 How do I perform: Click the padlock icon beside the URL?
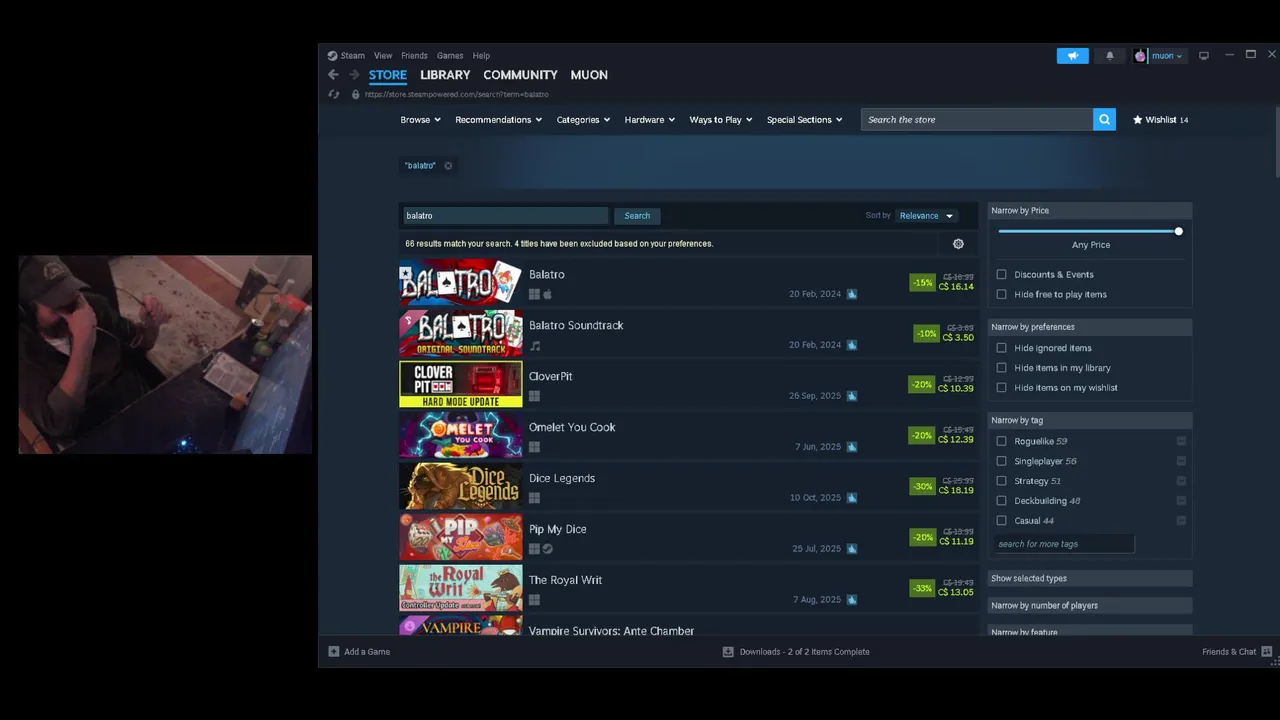point(355,94)
